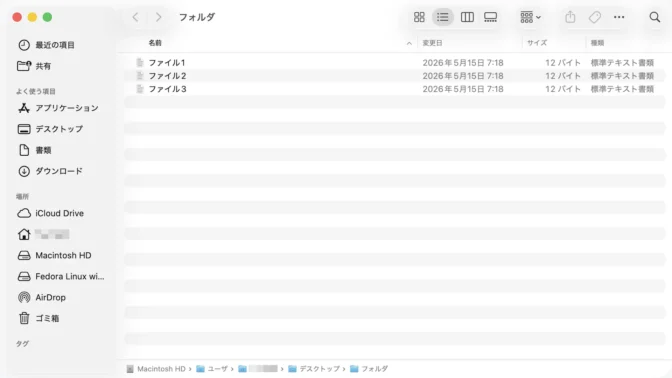Minimize the window with yellow button
The image size is (672, 378).
pyautogui.click(x=32, y=17)
